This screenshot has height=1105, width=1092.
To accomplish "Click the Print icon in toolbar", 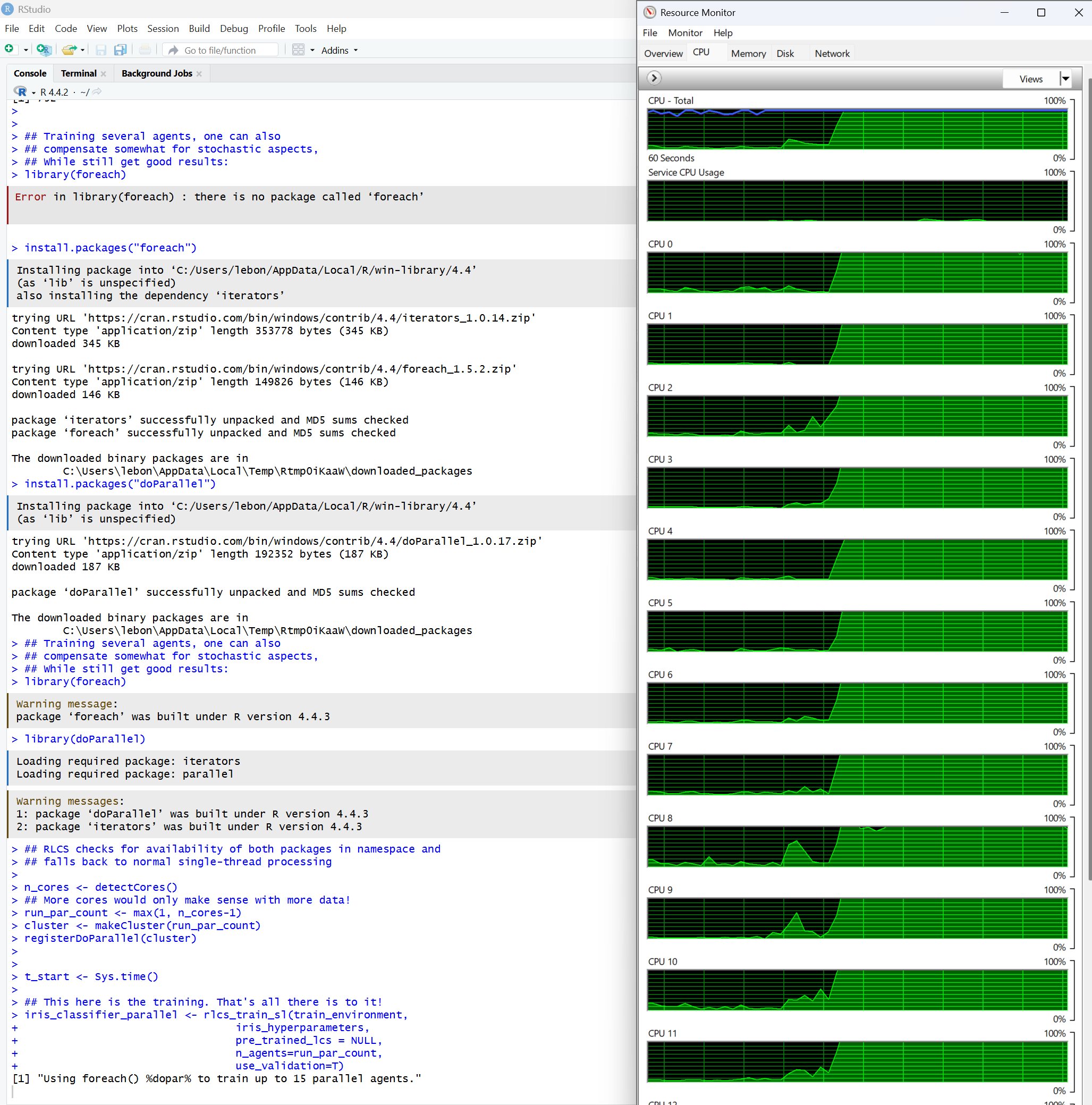I will (x=145, y=50).
